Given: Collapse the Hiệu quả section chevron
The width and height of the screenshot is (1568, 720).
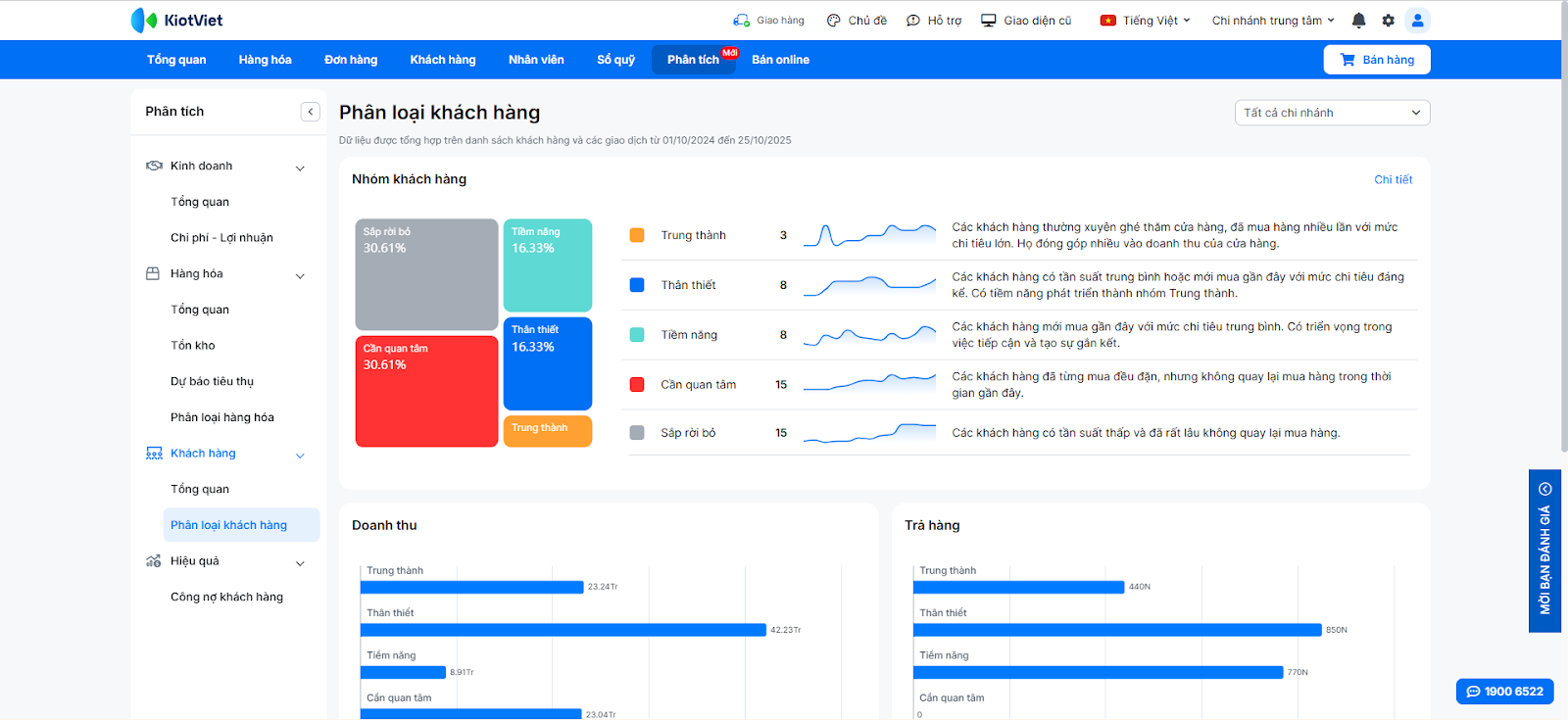Looking at the screenshot, I should (300, 562).
